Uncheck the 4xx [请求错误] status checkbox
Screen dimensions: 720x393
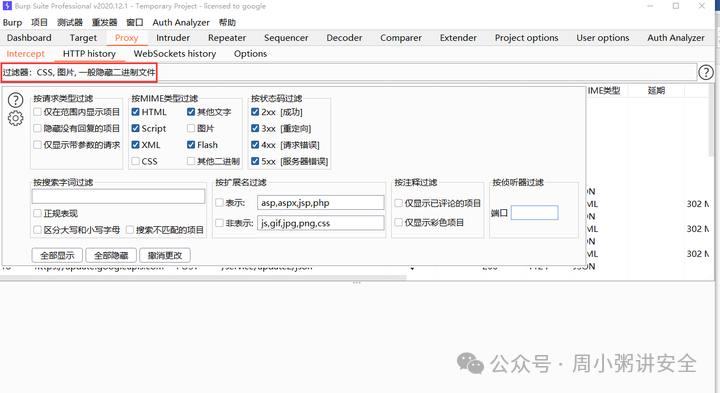(x=255, y=145)
